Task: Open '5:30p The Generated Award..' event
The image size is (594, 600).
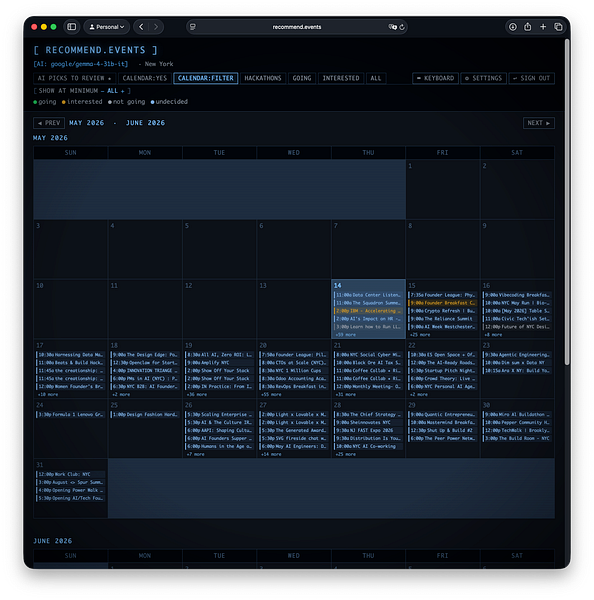Action: (x=294, y=430)
